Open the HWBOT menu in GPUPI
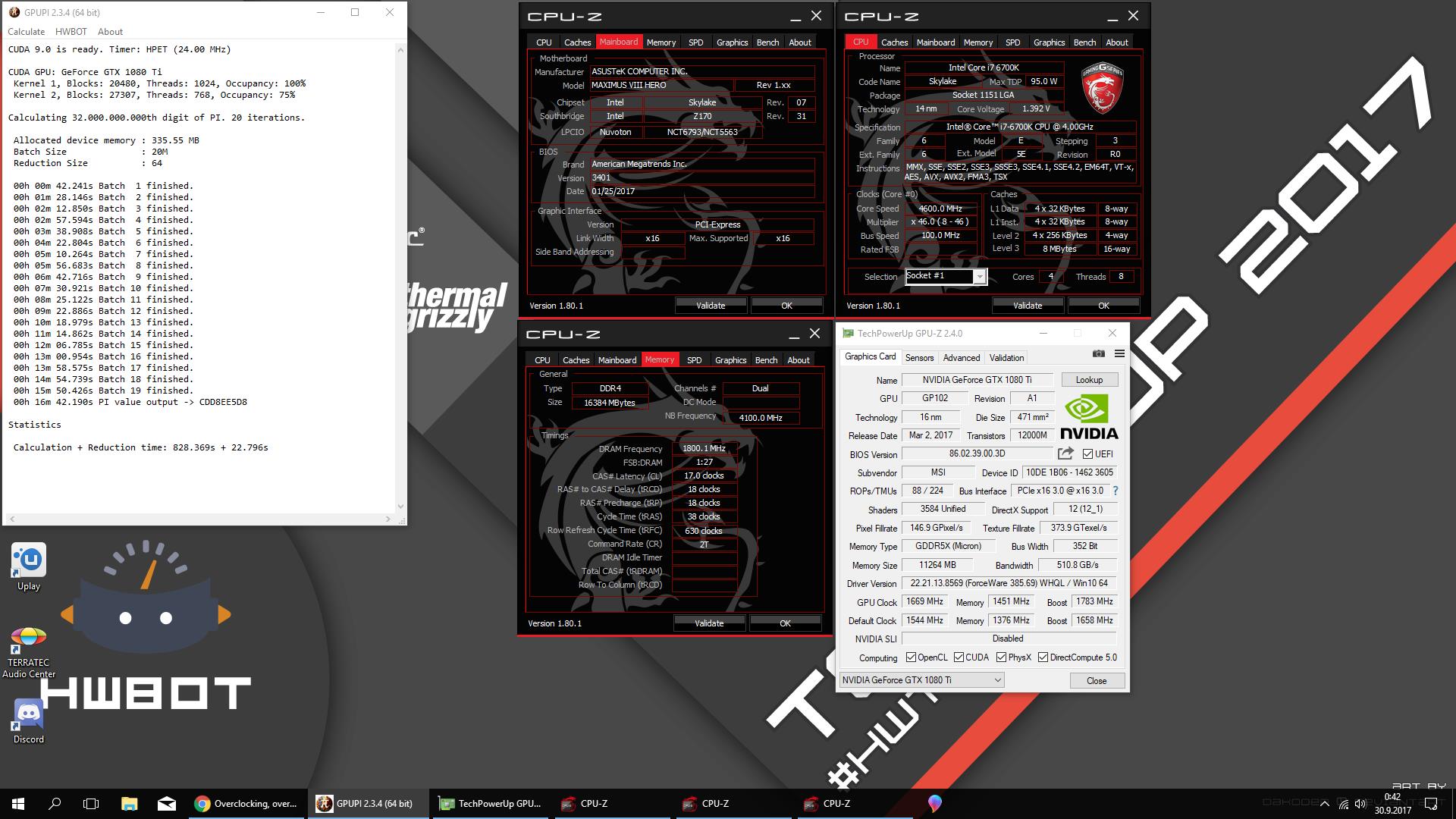 pos(71,32)
